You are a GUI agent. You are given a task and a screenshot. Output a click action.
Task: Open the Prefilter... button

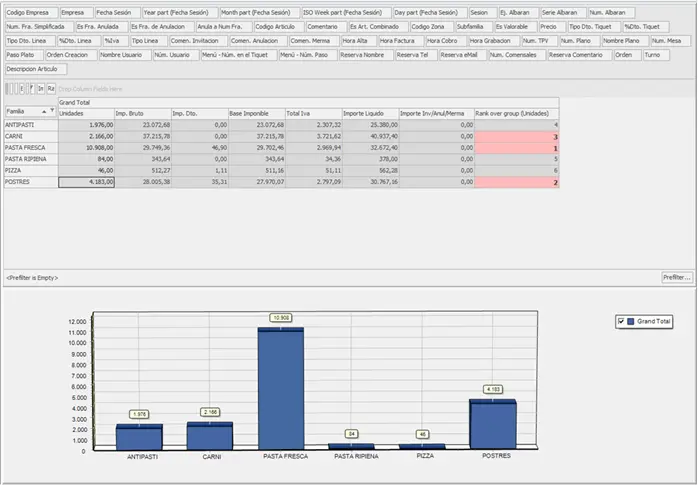[676, 276]
